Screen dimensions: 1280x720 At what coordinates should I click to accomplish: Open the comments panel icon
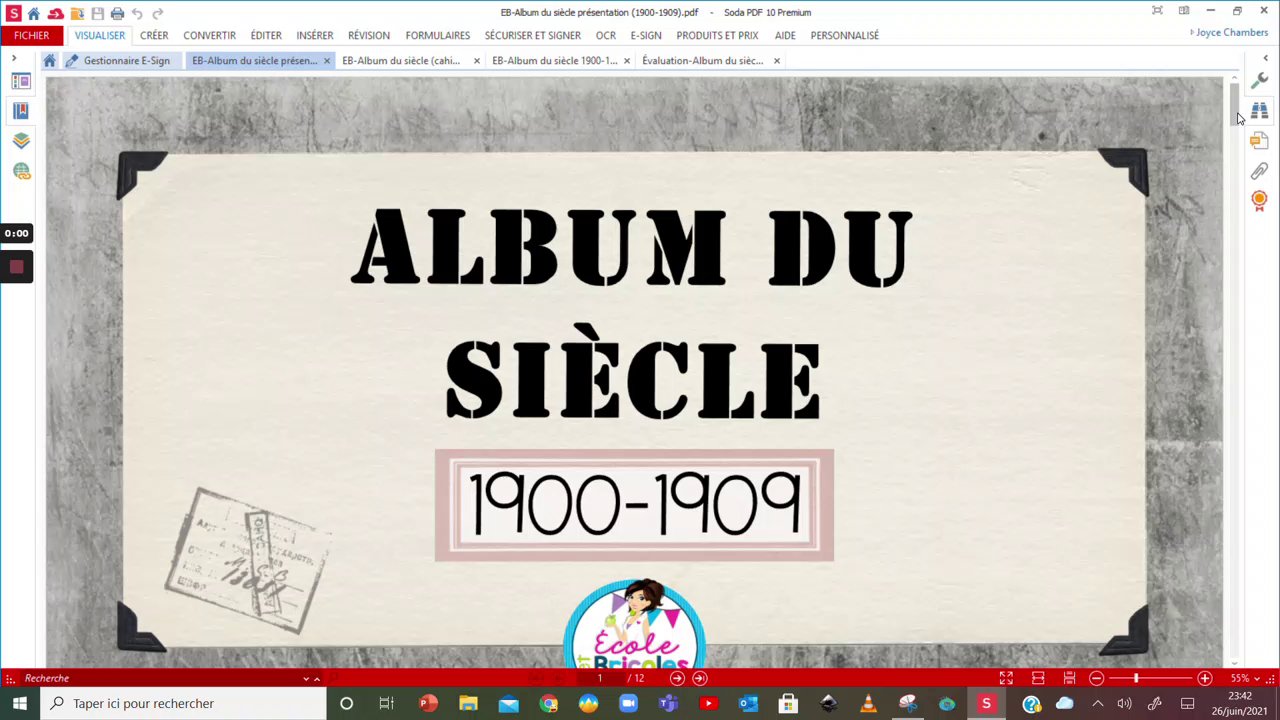coord(1259,141)
